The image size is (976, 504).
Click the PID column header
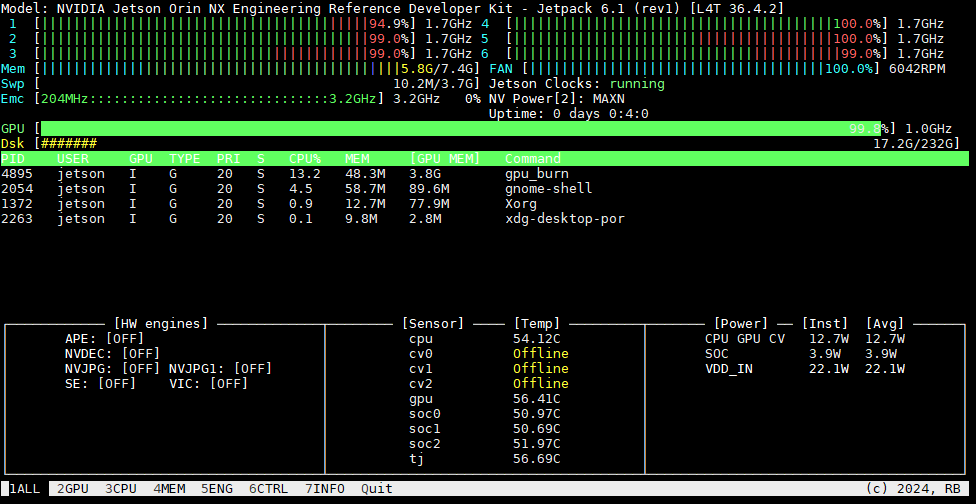point(13,159)
